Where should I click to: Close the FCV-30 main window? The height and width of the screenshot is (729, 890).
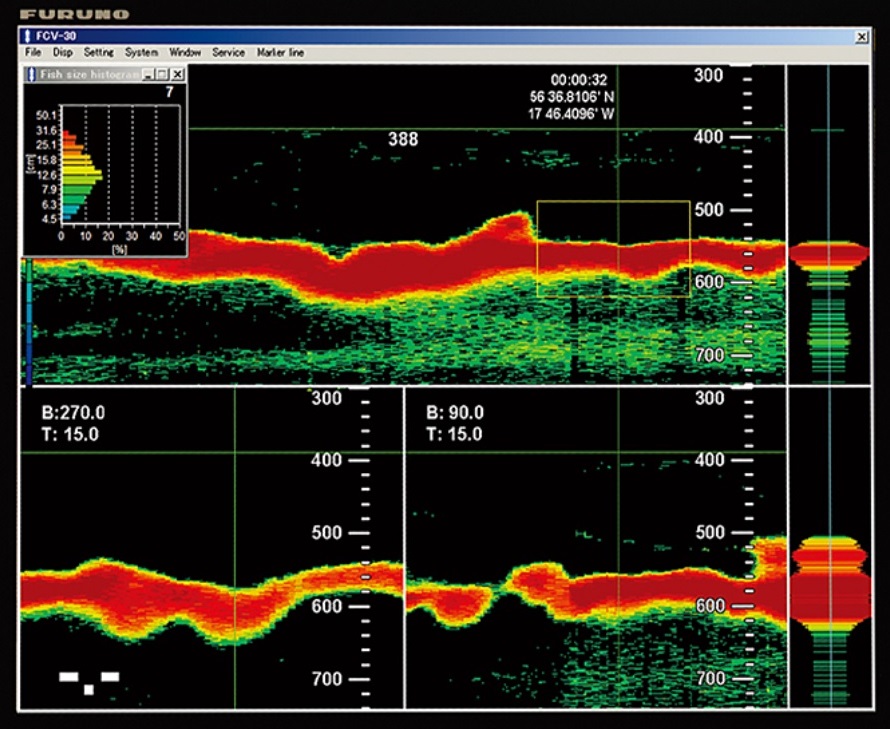point(862,36)
